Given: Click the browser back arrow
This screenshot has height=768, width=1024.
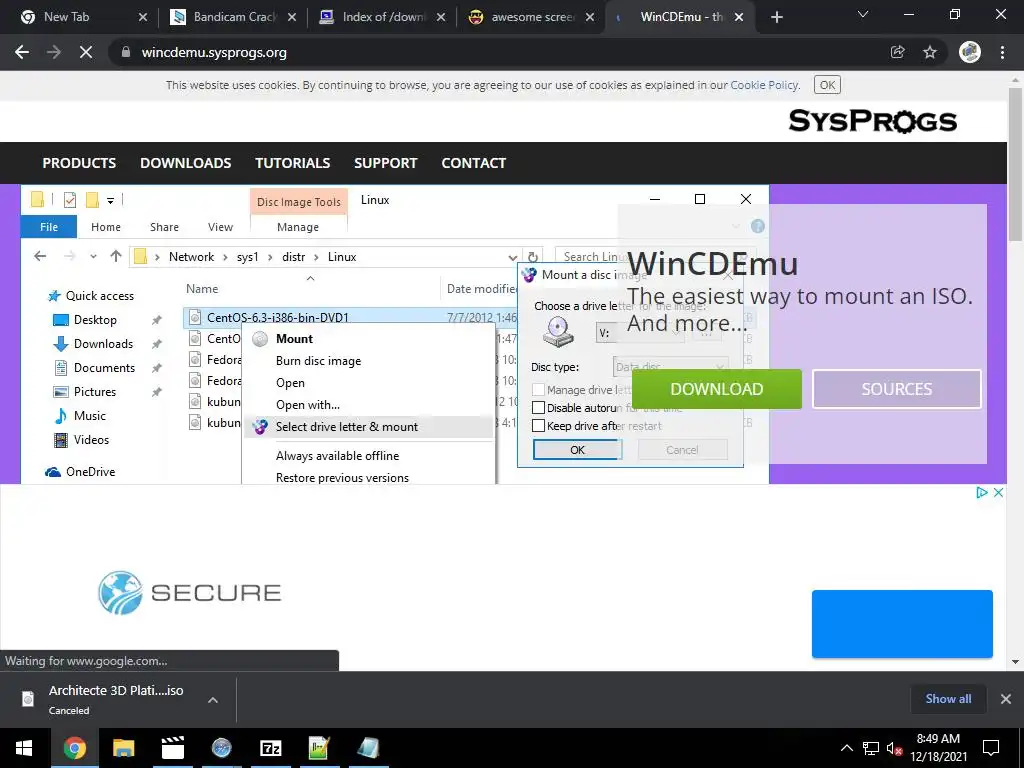Looking at the screenshot, I should (x=22, y=52).
